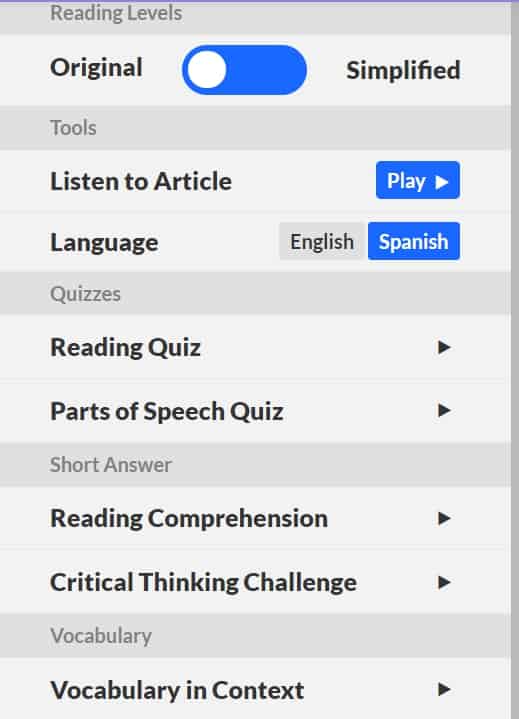The height and width of the screenshot is (719, 519).
Task: Click the Vocabulary in Context arrow icon
Action: (x=444, y=689)
